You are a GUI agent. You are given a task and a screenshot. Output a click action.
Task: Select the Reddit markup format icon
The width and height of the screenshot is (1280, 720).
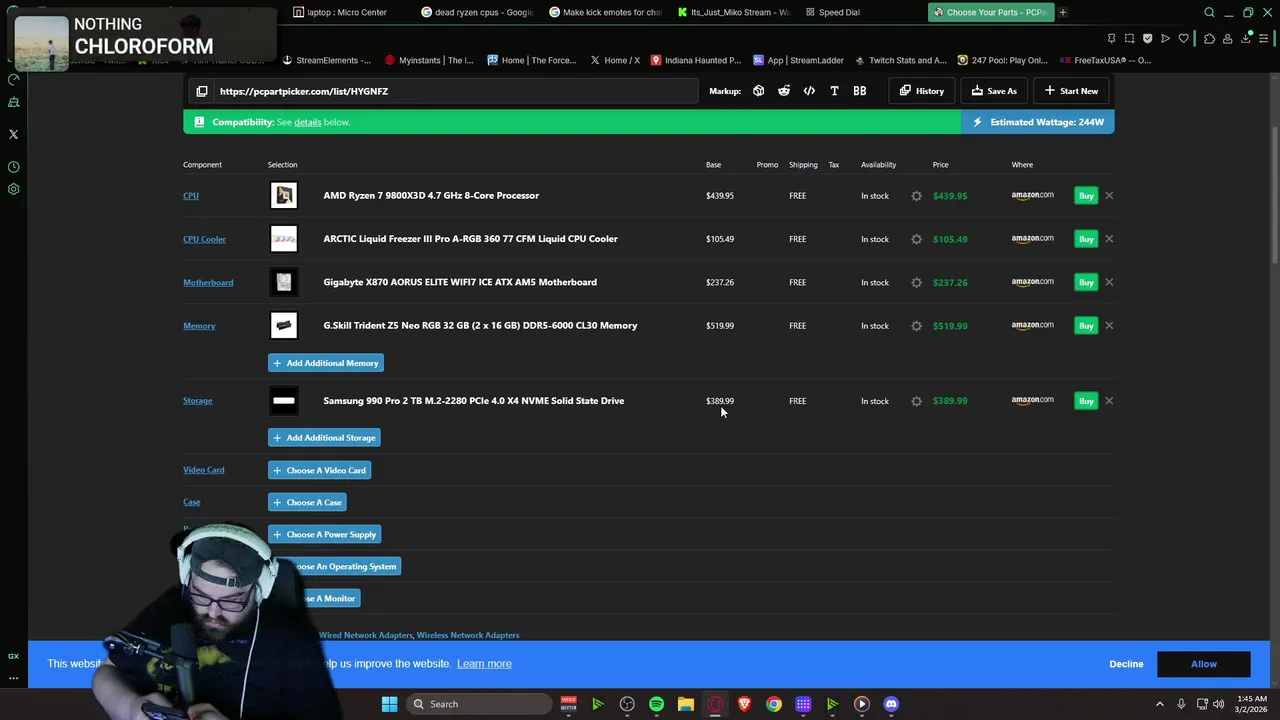pyautogui.click(x=784, y=91)
